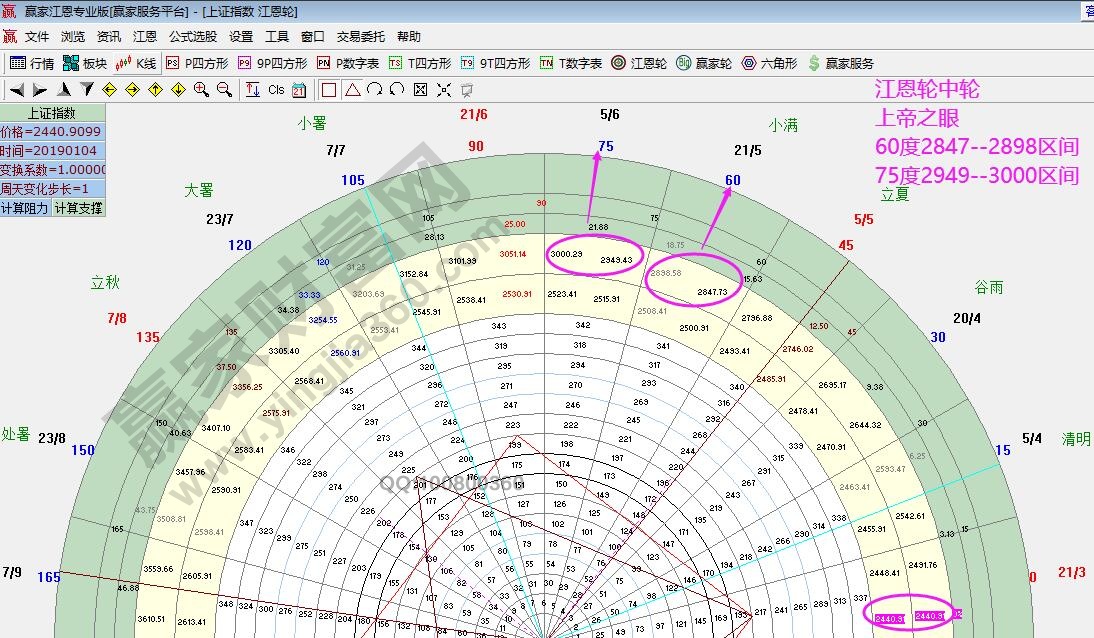This screenshot has height=638, width=1094.
Task: Select the rectangle drawing tool
Action: [x=328, y=89]
